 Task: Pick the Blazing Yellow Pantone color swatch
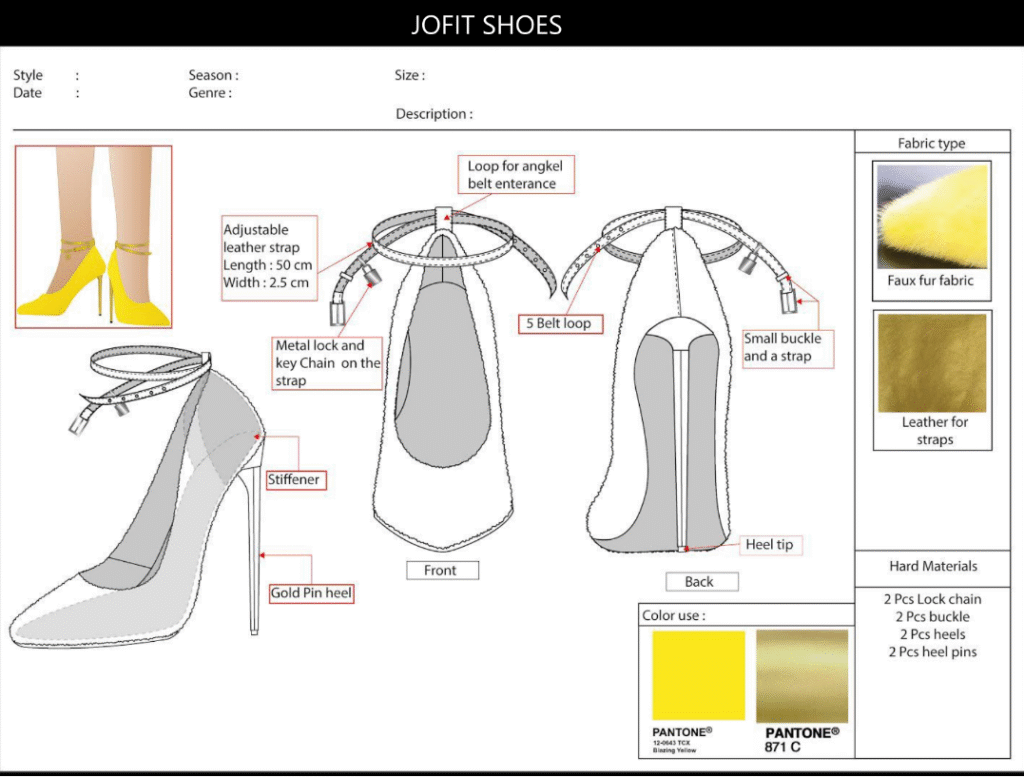tap(698, 675)
